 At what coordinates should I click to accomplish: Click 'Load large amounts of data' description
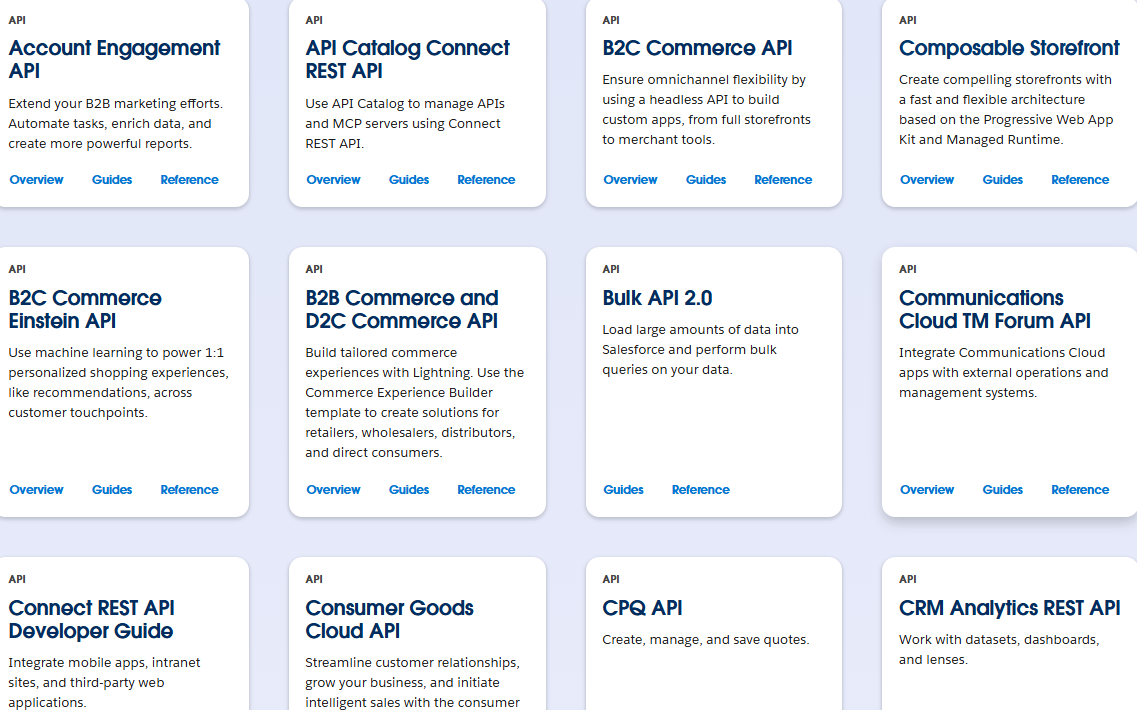(x=700, y=350)
